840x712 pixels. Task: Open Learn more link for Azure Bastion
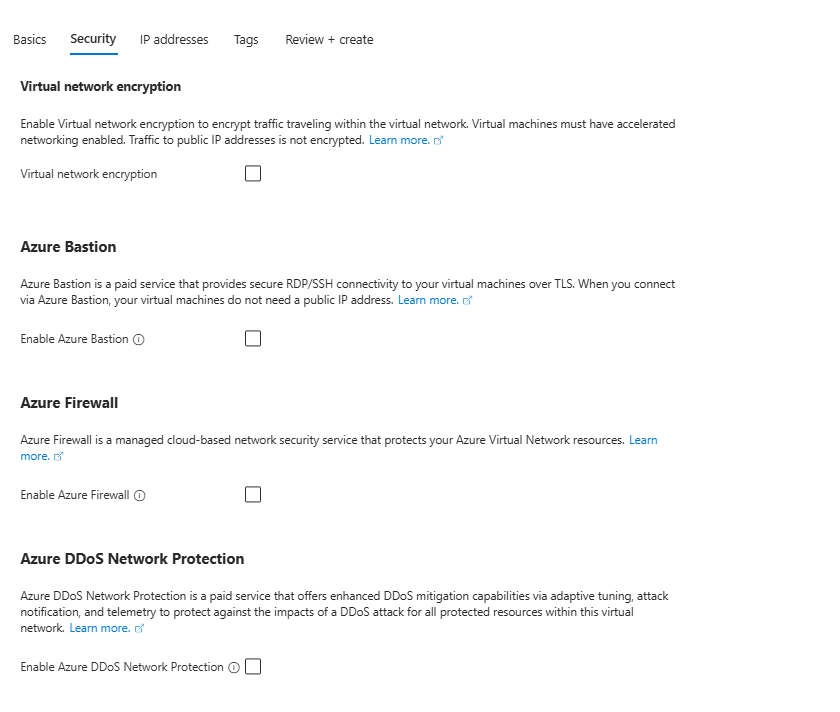(x=428, y=300)
